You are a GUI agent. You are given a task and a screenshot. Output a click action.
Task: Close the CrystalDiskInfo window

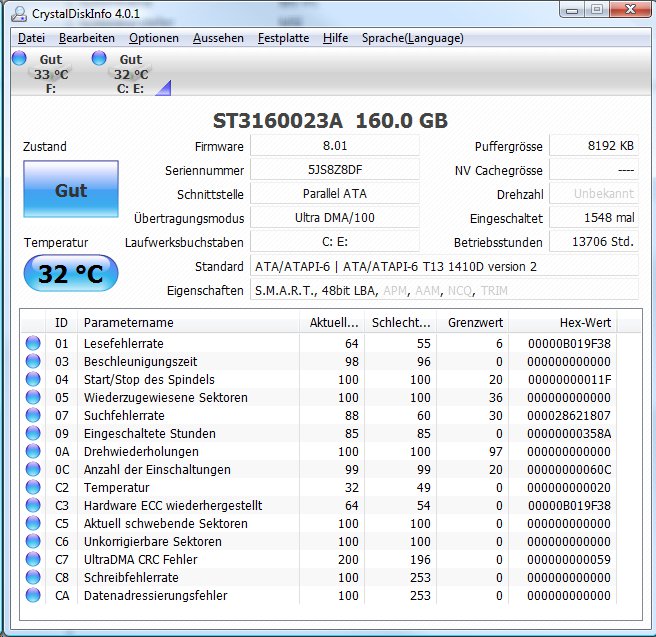point(630,9)
